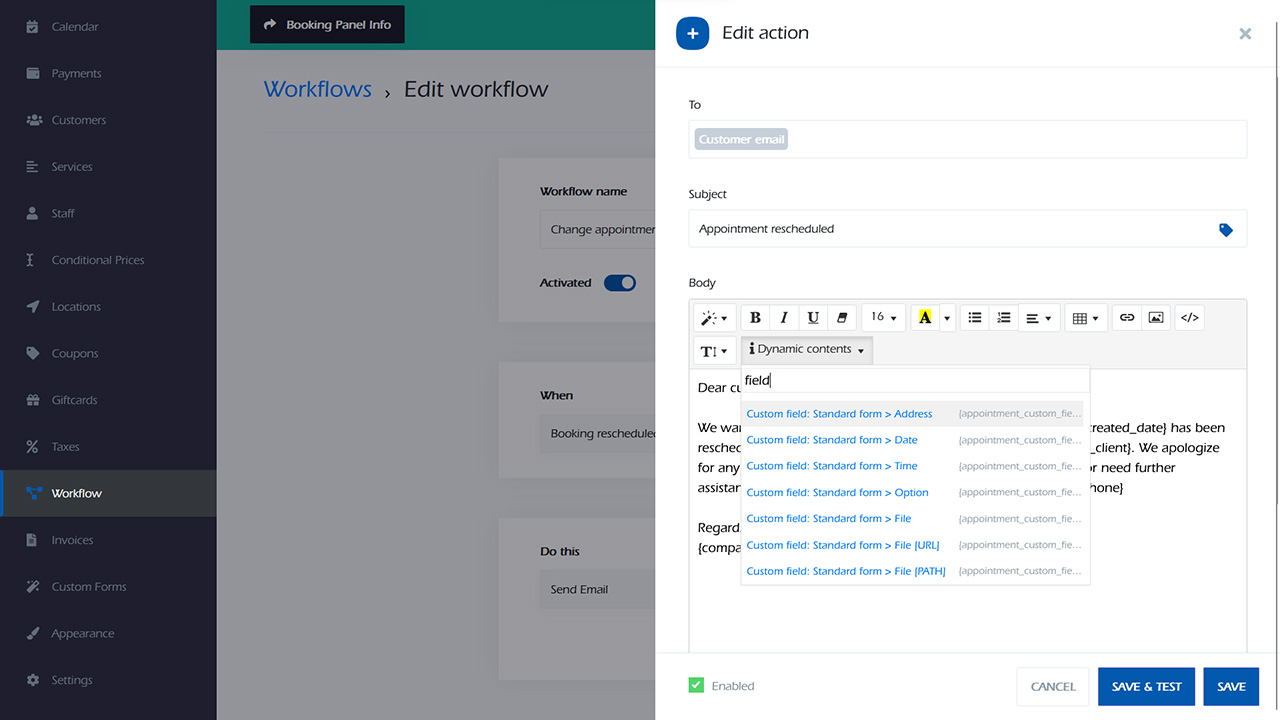Insert a link using the chain icon
Screen dimensions: 1280x720
(x=1127, y=318)
